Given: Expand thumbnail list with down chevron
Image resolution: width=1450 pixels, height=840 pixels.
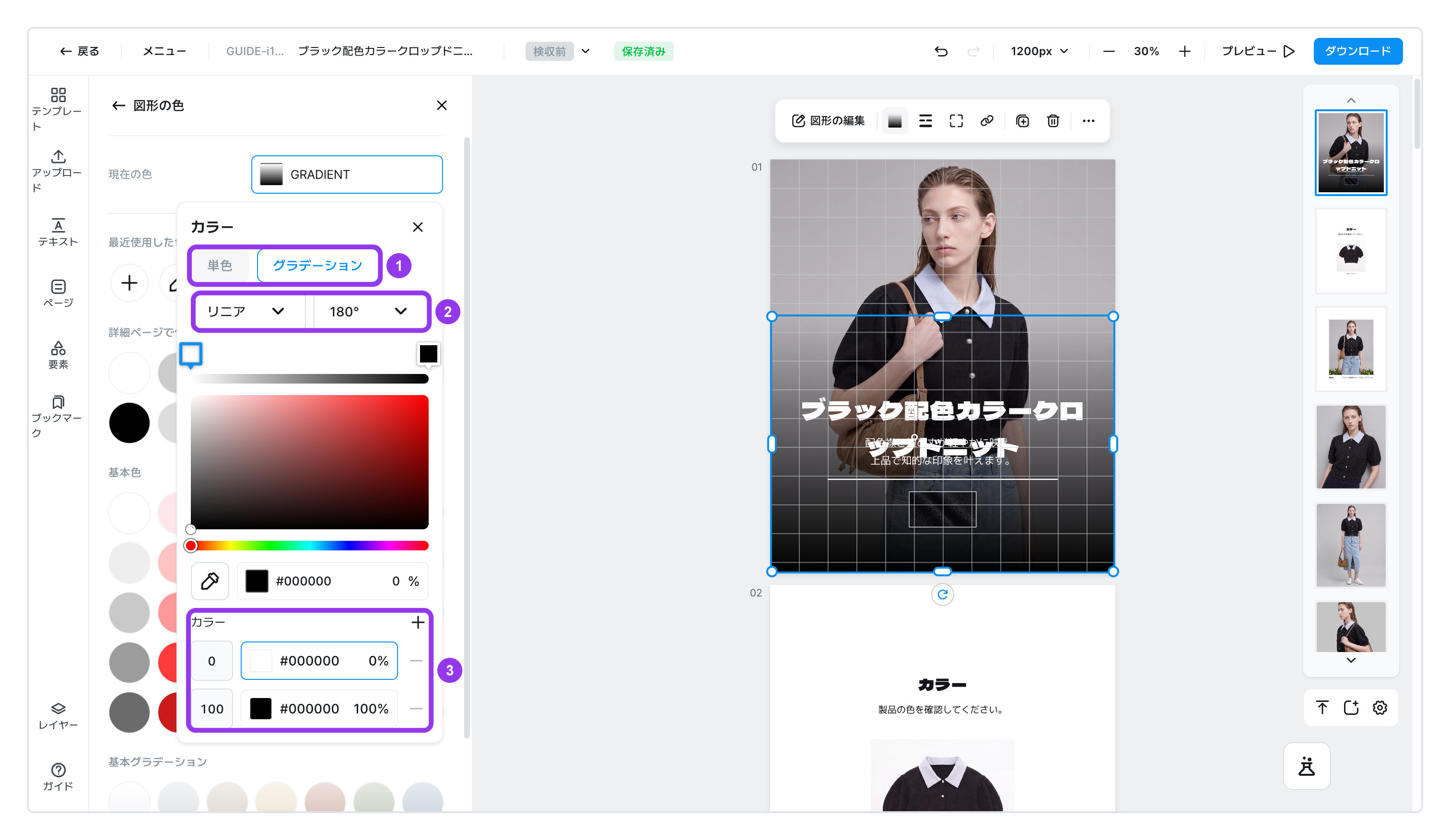Looking at the screenshot, I should pos(1350,660).
